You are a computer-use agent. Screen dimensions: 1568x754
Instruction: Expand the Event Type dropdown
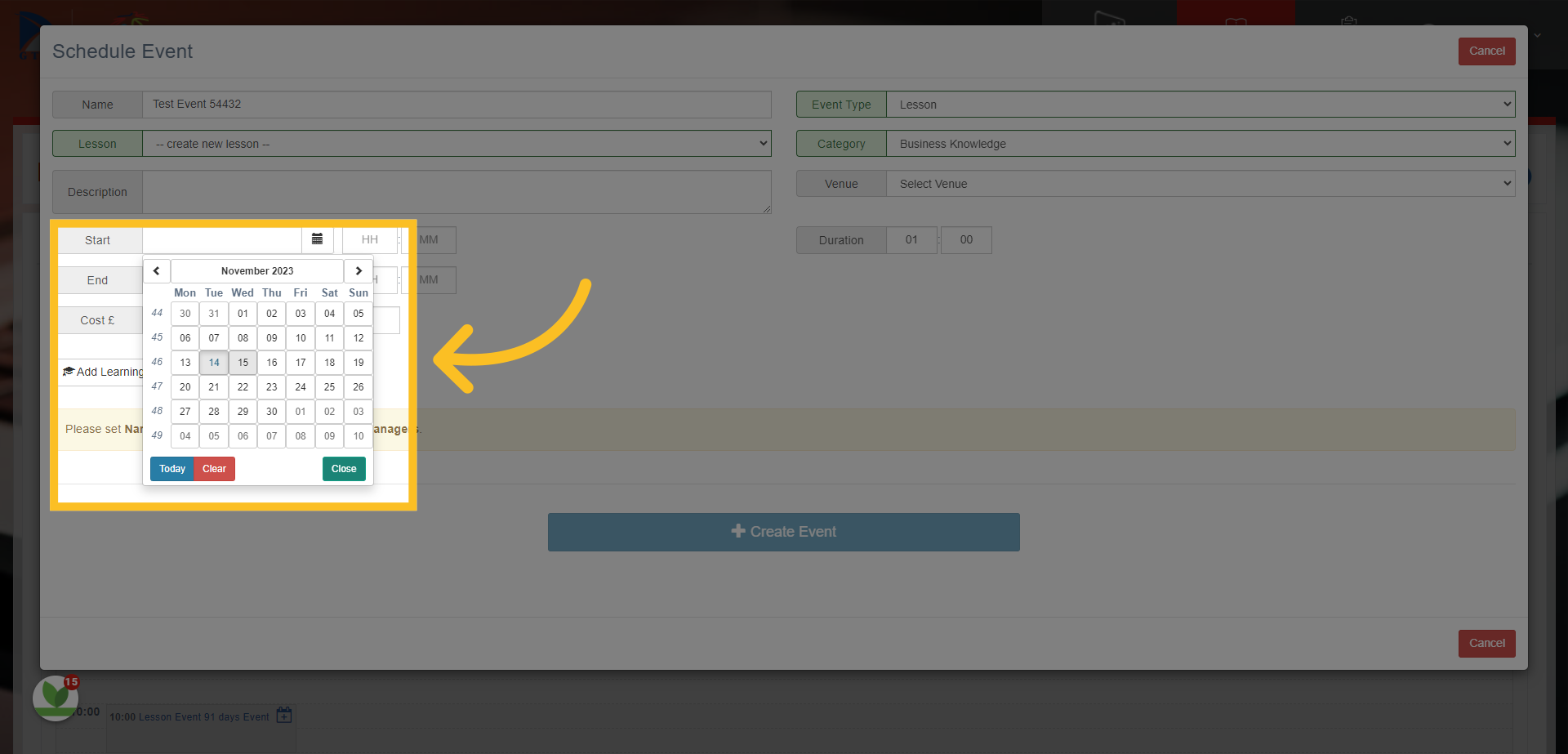pos(1200,105)
